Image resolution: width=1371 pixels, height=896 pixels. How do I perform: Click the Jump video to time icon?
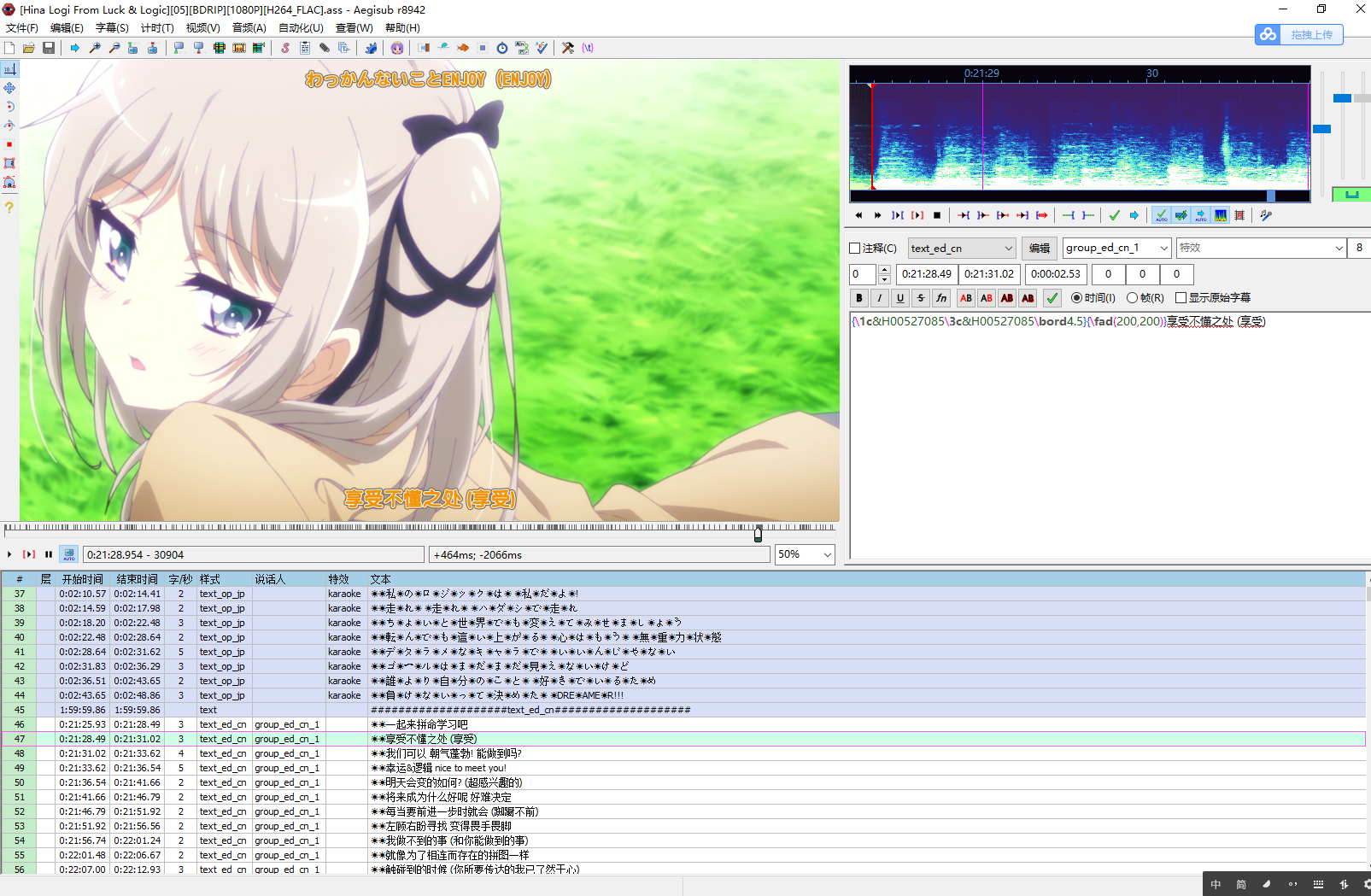coord(74,48)
